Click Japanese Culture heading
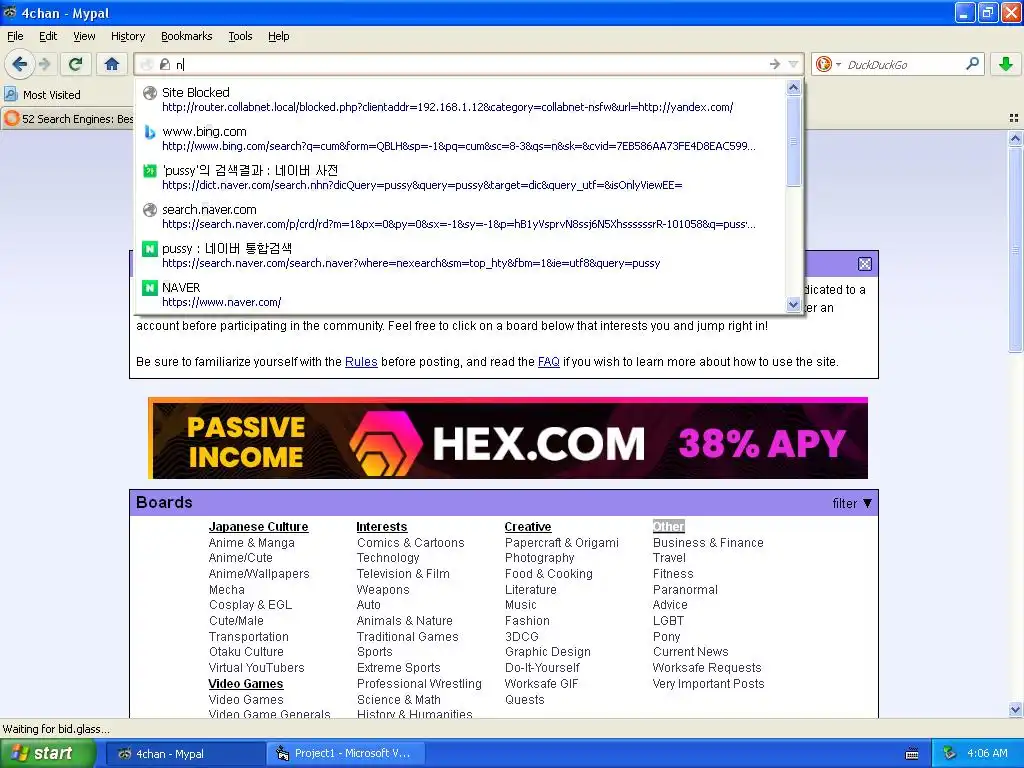The width and height of the screenshot is (1024, 768). [x=259, y=526]
